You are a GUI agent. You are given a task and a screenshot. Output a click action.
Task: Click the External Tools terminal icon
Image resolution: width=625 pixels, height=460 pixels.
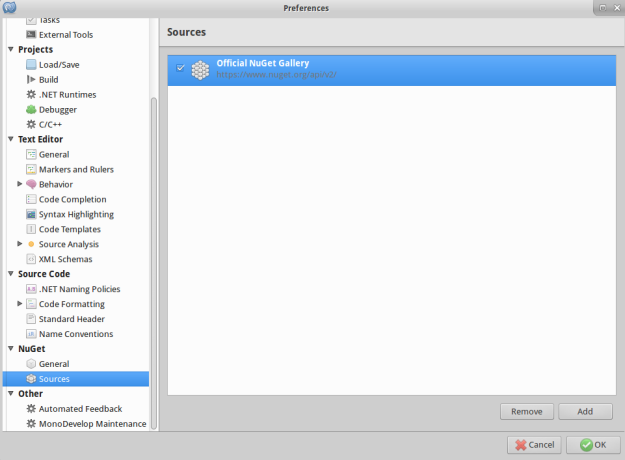[31, 34]
